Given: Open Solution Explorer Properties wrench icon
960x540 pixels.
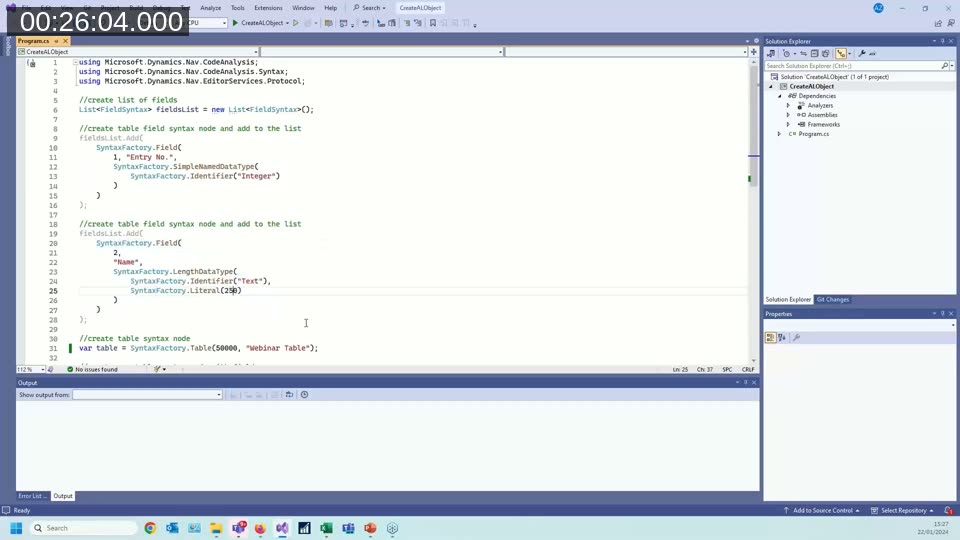Looking at the screenshot, I should coord(862,53).
